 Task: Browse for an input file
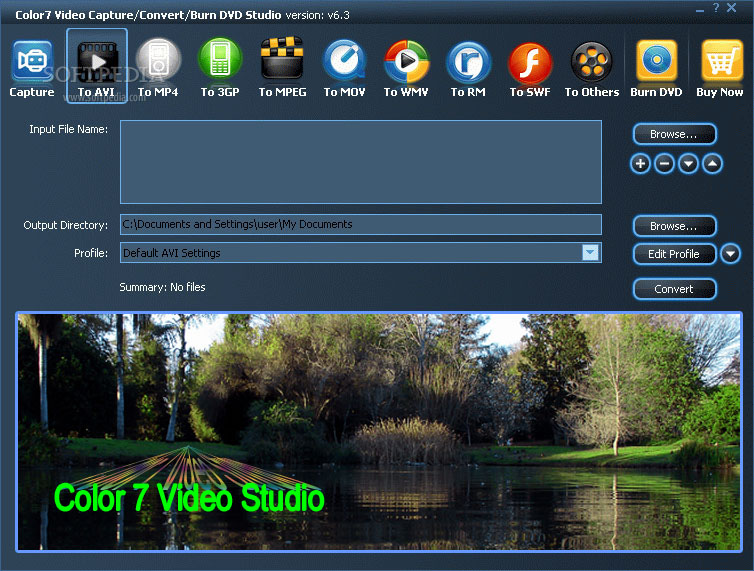click(x=674, y=134)
